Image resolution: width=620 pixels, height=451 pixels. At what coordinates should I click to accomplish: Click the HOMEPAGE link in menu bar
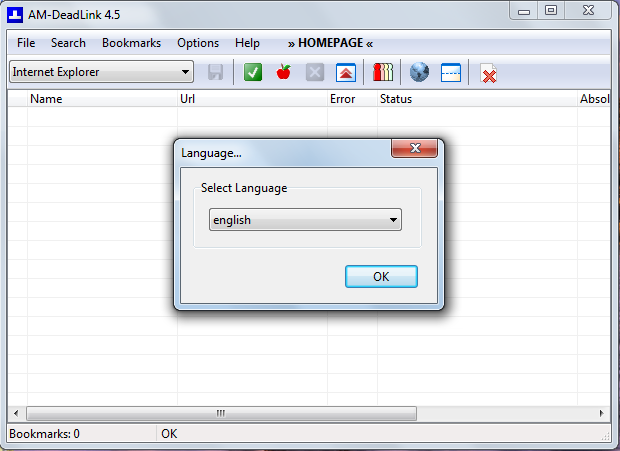pyautogui.click(x=330, y=43)
